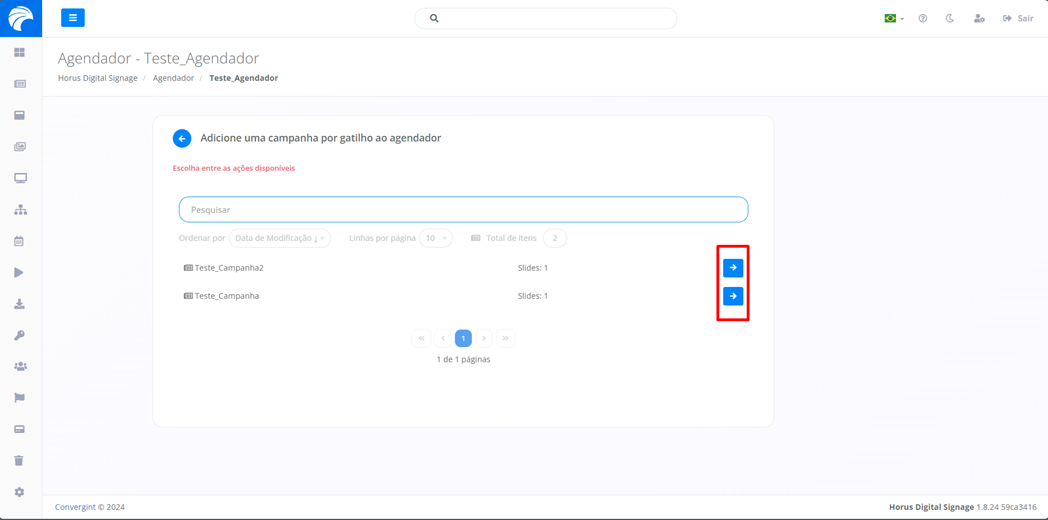Click the help question mark icon
Image resolution: width=1048 pixels, height=520 pixels.
tap(923, 18)
